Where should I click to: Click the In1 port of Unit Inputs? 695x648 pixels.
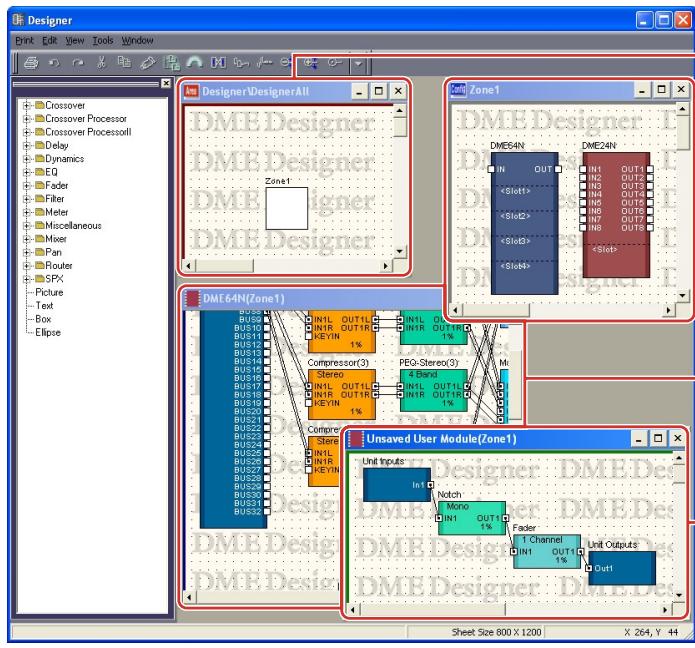(430, 485)
